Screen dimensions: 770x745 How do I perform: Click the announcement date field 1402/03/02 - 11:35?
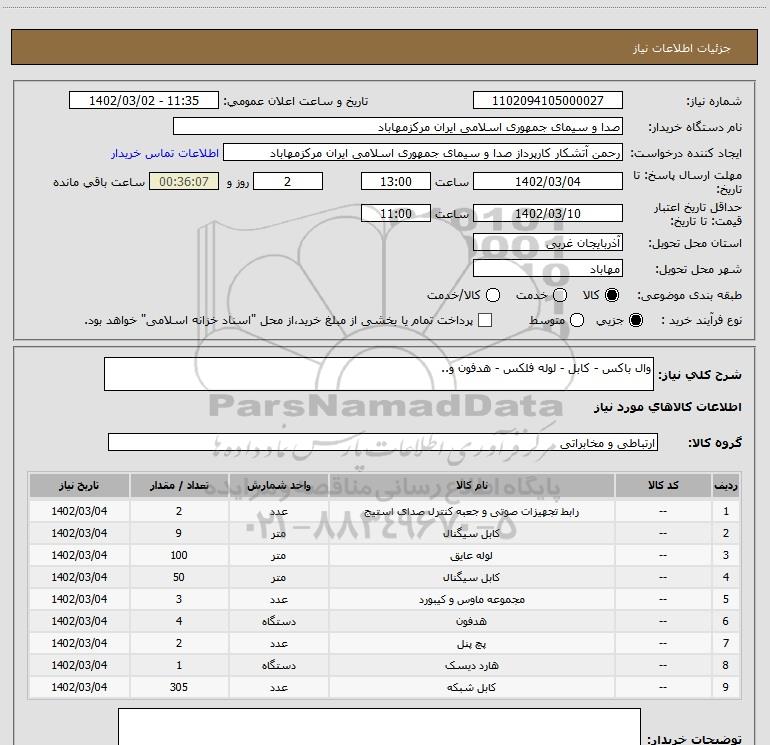(x=144, y=100)
